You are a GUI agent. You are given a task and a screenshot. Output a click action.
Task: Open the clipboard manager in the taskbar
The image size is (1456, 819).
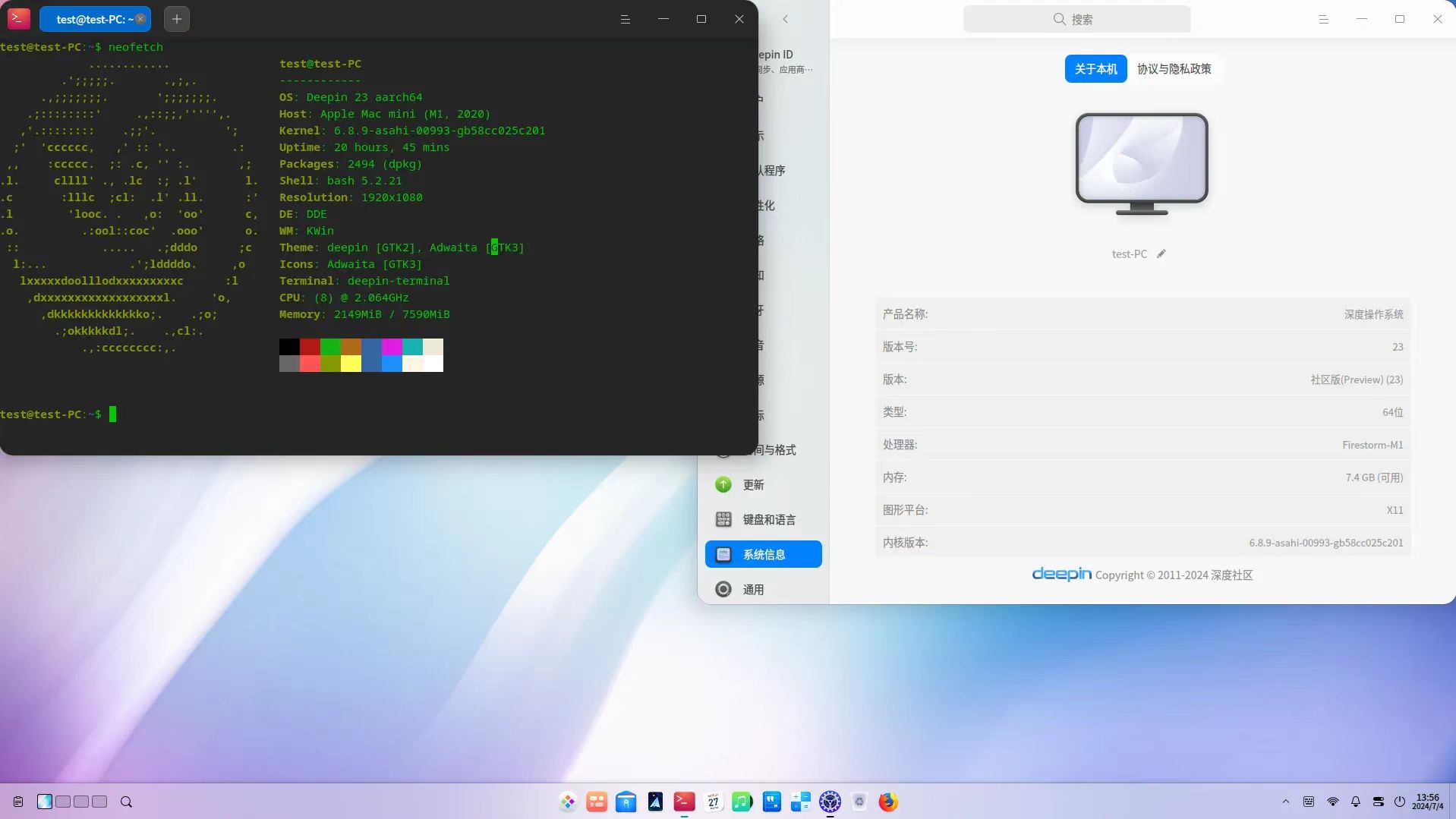(17, 802)
